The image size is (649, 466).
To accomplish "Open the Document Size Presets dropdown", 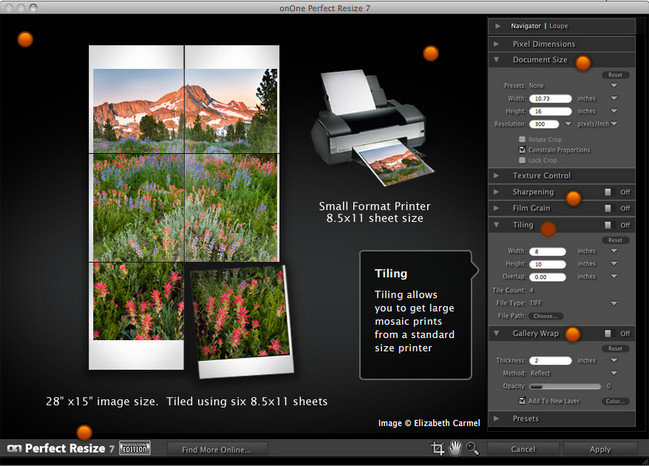I will click(x=614, y=86).
